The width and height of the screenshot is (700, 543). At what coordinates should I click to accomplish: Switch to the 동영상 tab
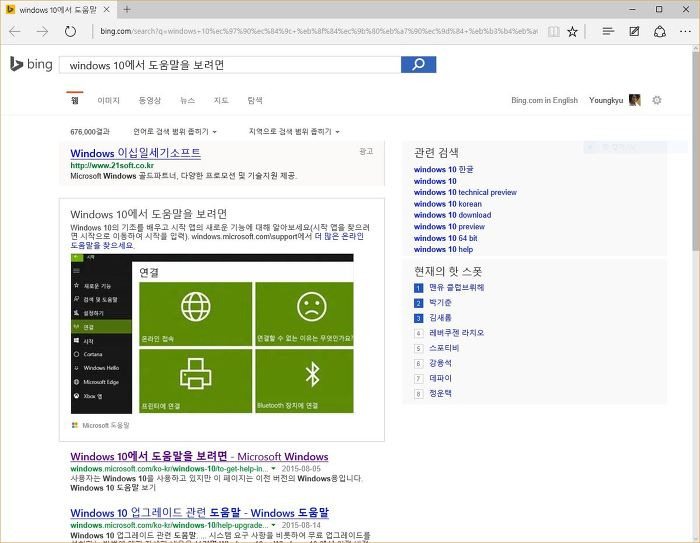pyautogui.click(x=150, y=100)
